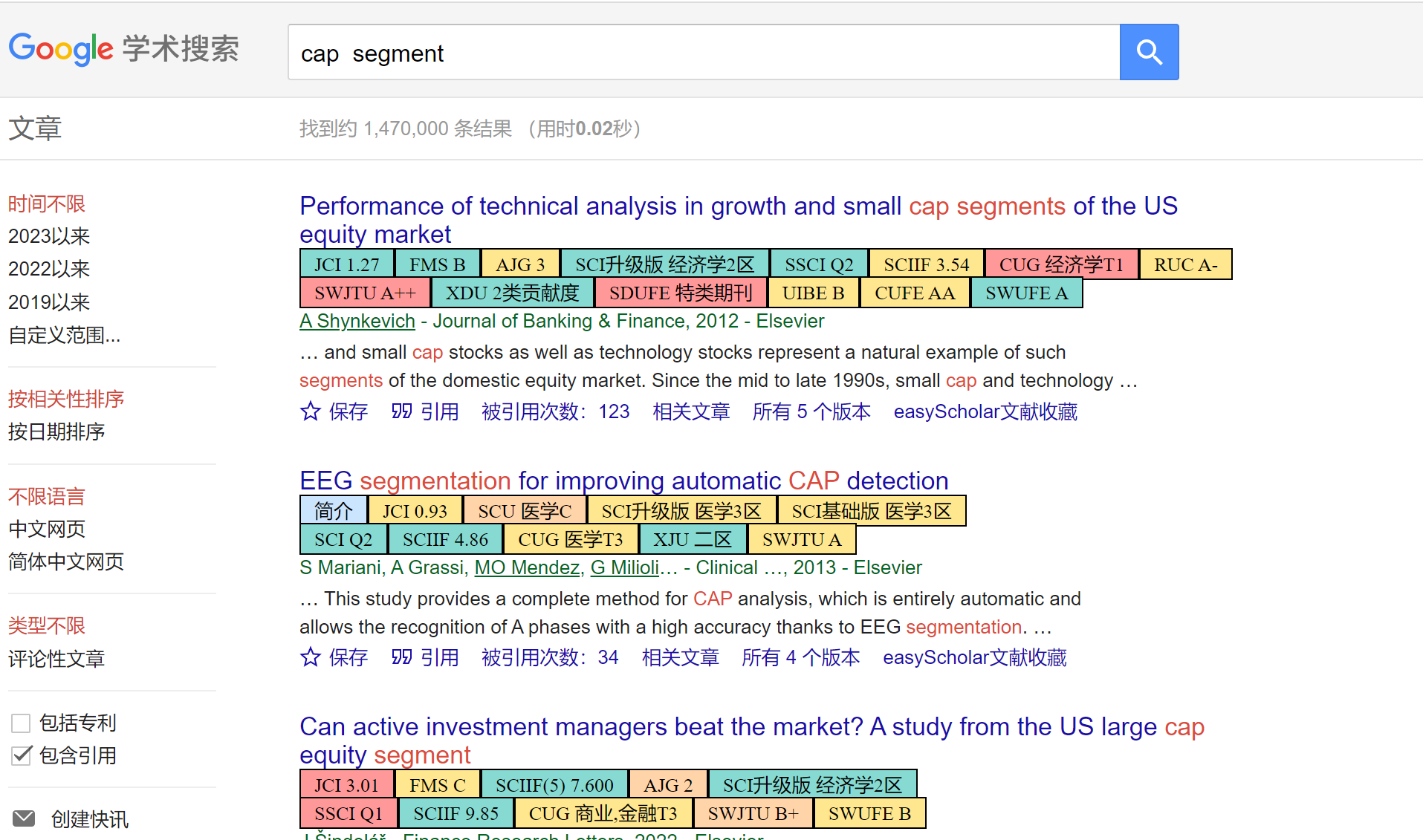The height and width of the screenshot is (840, 1423).
Task: Uncheck the 包含引用 checkbox
Action: point(21,755)
